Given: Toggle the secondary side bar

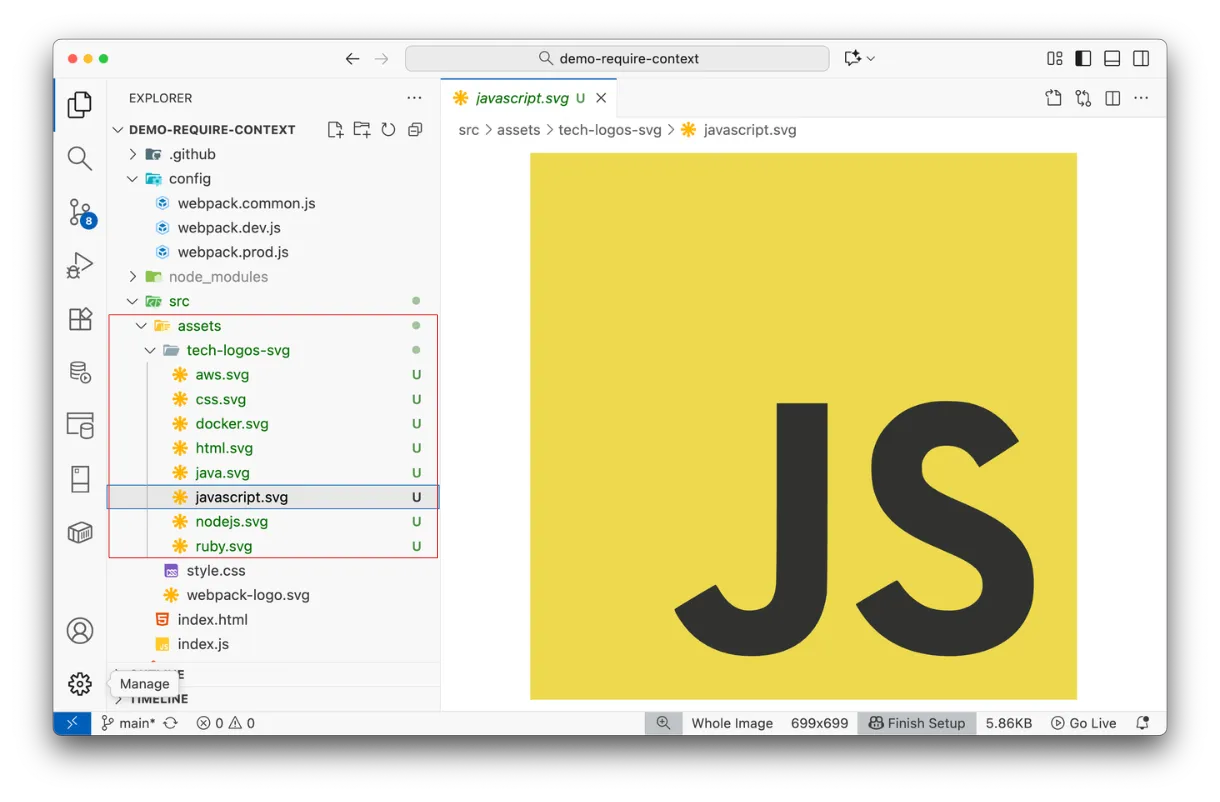Looking at the screenshot, I should 1141,59.
